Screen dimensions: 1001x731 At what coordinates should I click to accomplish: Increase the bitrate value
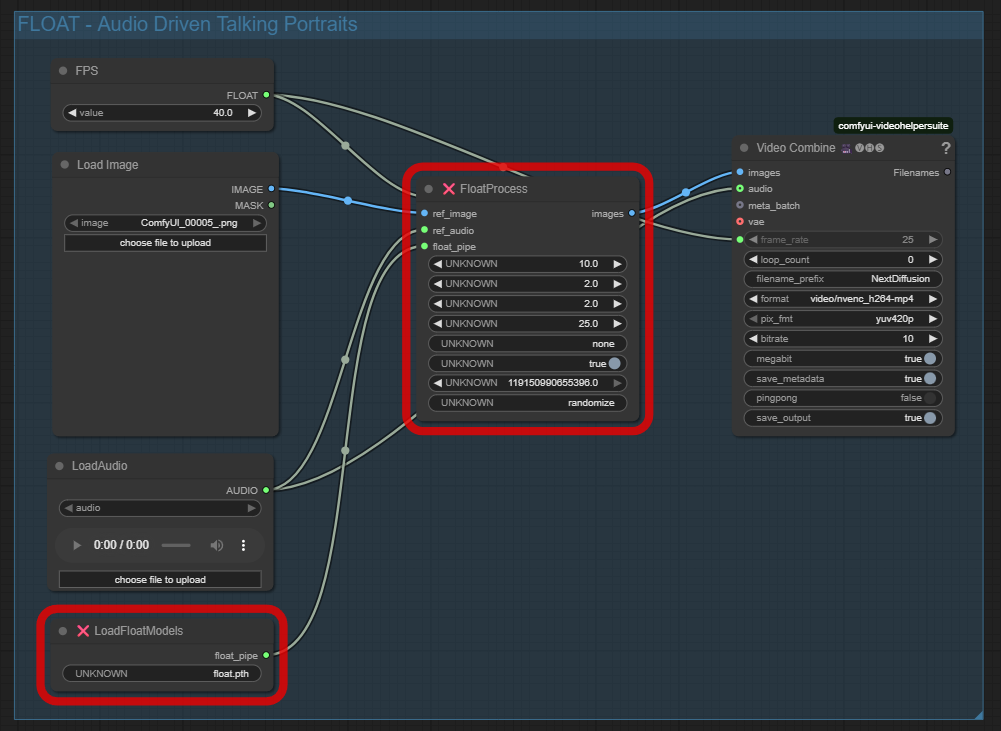point(933,339)
